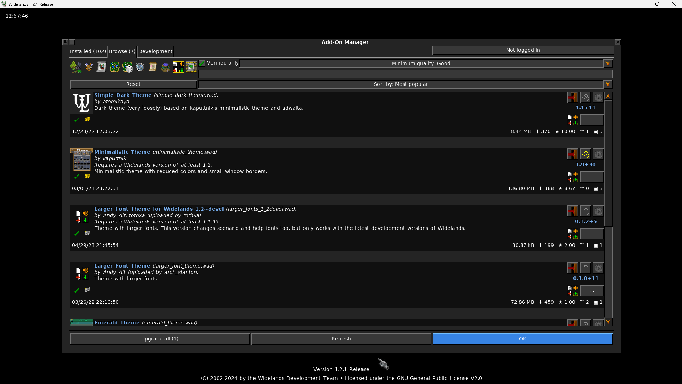Click the rightmost action icon in Larger Font Theme 1.2~devel row
The image size is (682, 384).
click(598, 211)
